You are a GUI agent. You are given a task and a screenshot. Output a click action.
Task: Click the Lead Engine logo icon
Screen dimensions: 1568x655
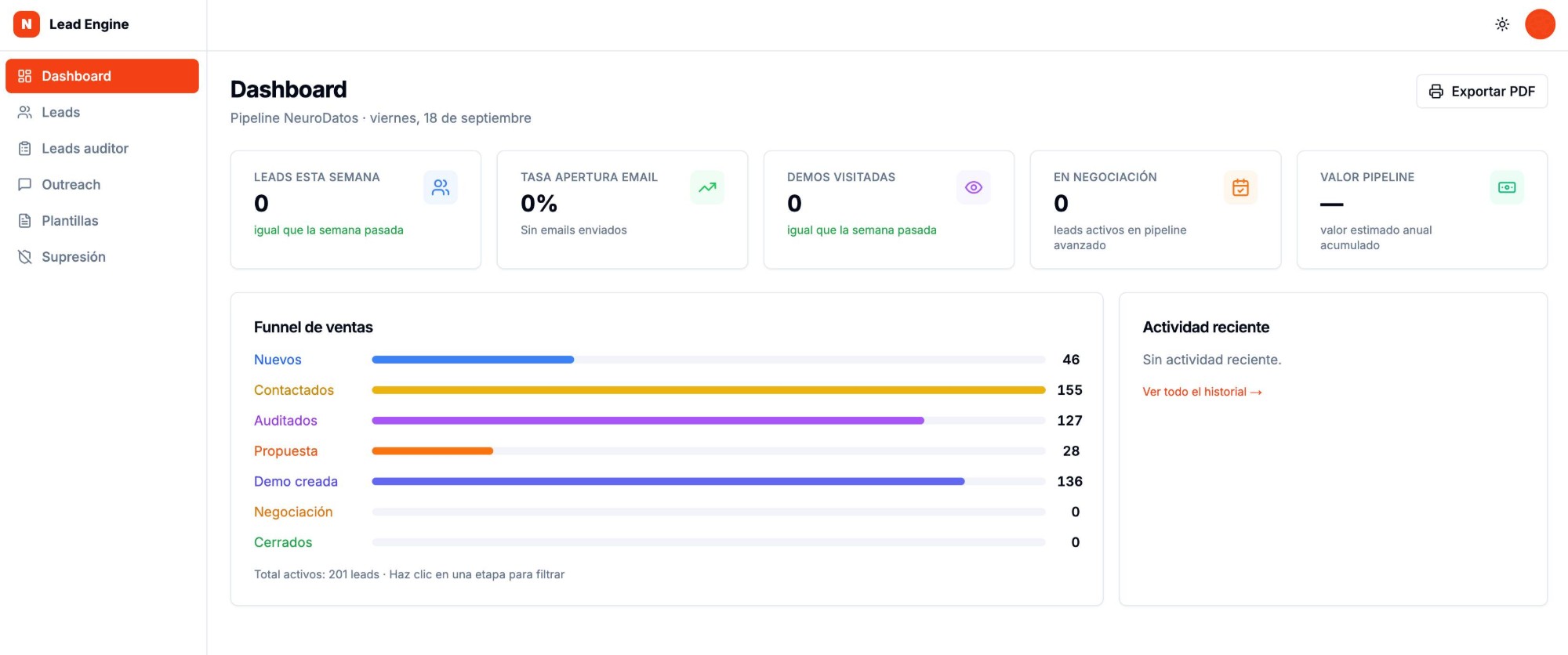coord(27,24)
